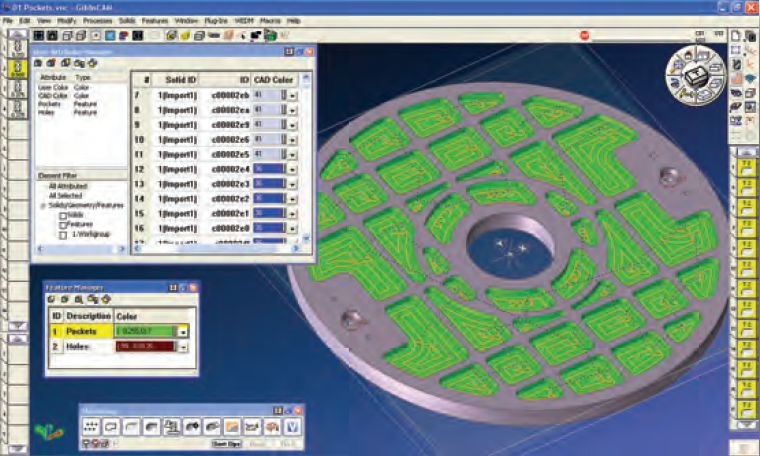Click the first black-square icon in top toolbar
Viewport: 760px width, 456px height.
pyautogui.click(x=38, y=35)
